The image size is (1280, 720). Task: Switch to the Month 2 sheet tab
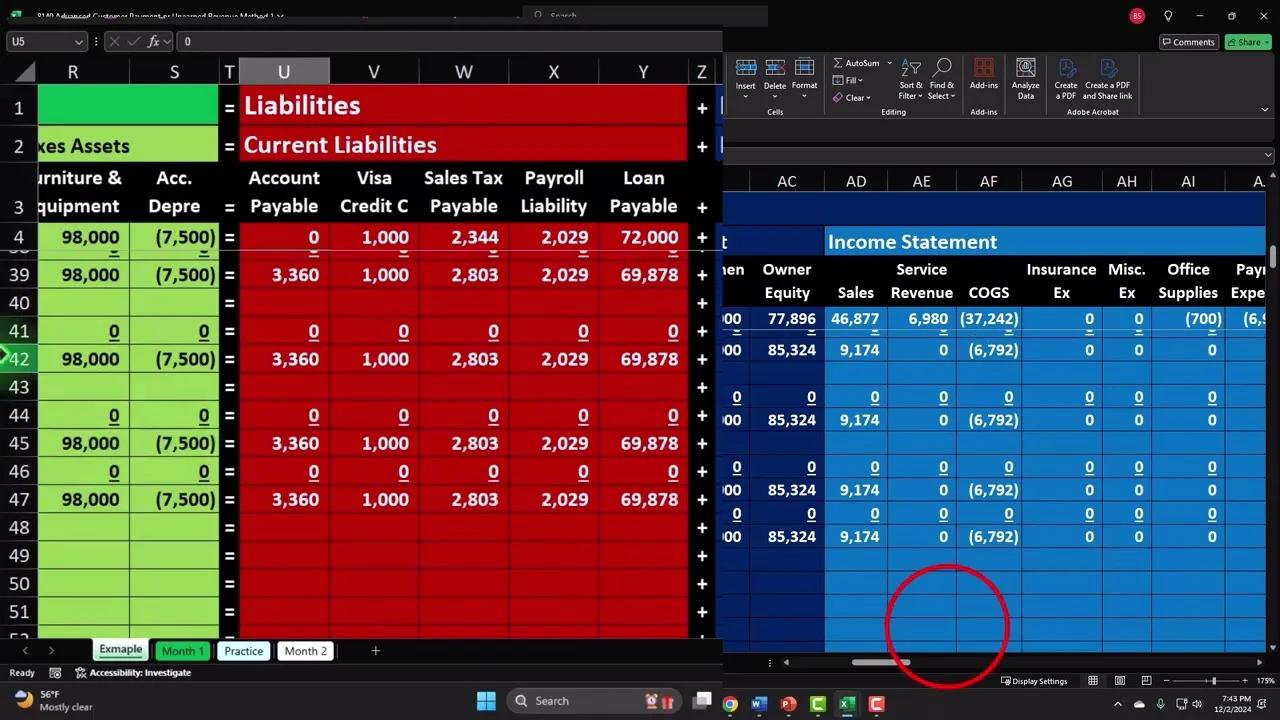coord(305,651)
